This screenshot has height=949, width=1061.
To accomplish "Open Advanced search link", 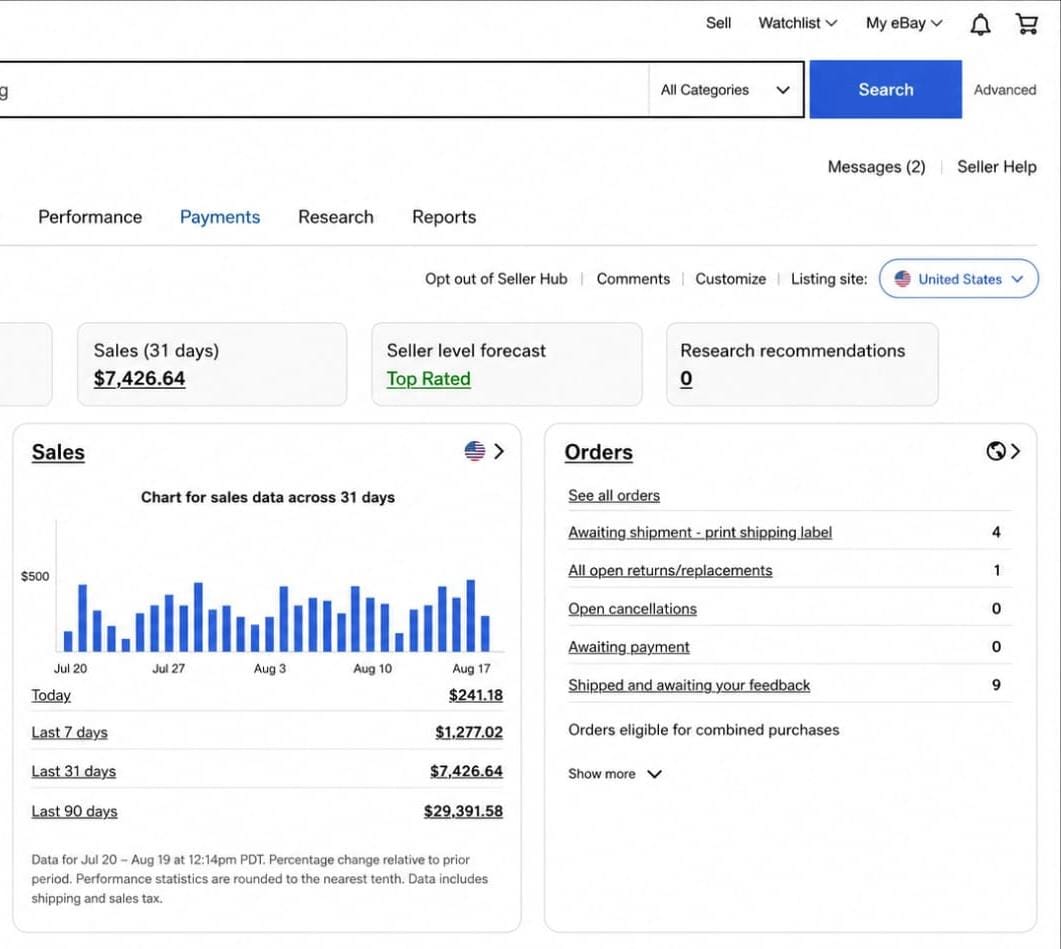I will tap(1005, 89).
